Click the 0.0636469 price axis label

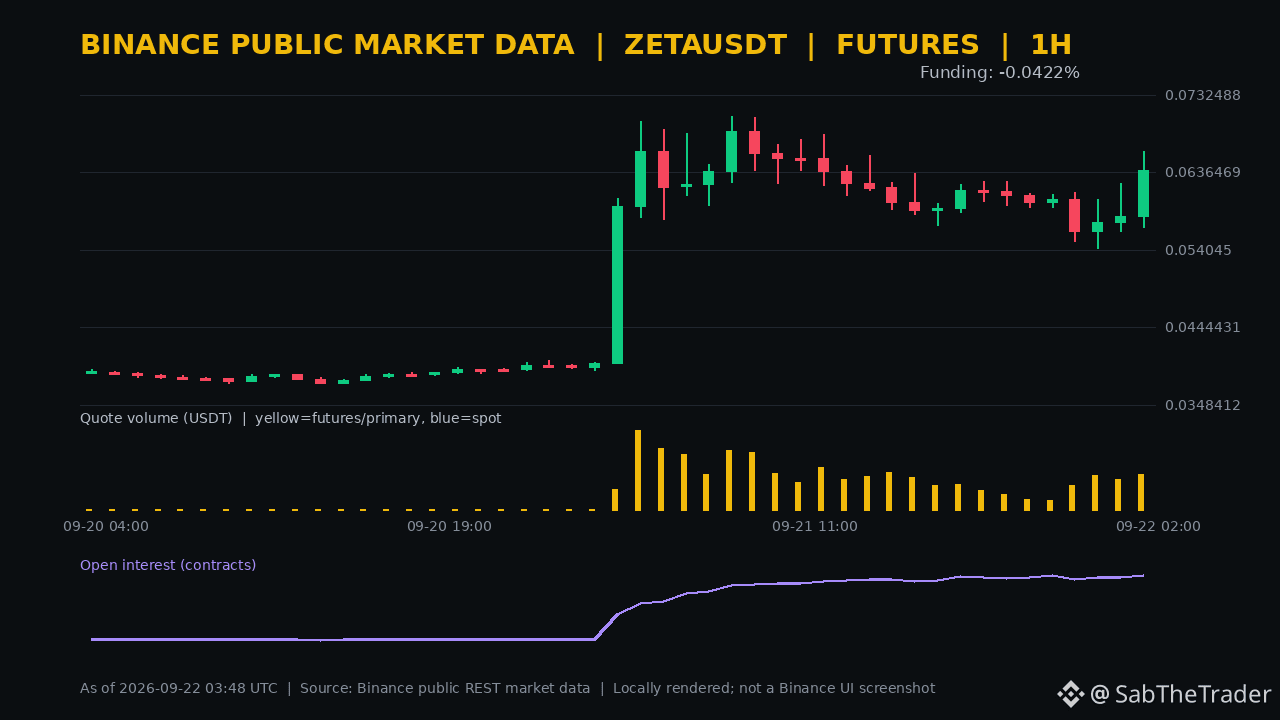tap(1203, 172)
